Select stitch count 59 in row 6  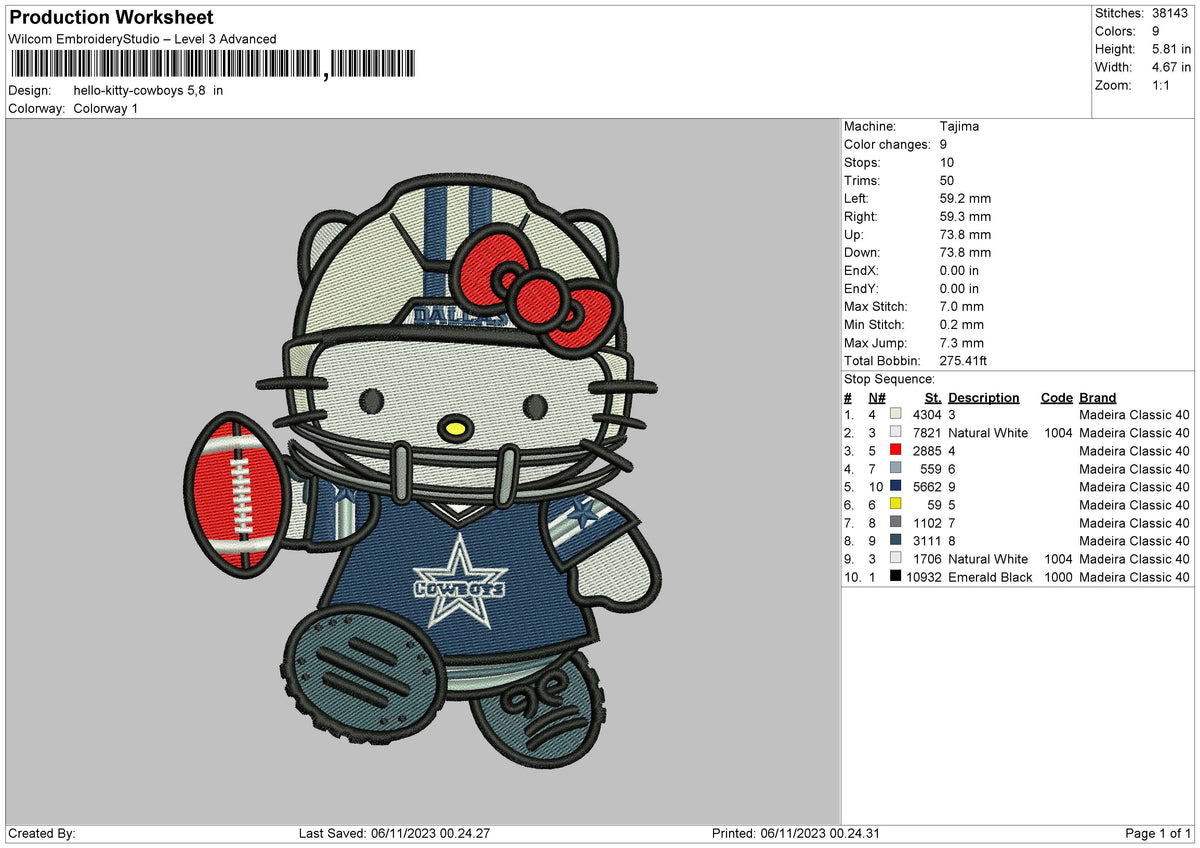click(x=934, y=505)
